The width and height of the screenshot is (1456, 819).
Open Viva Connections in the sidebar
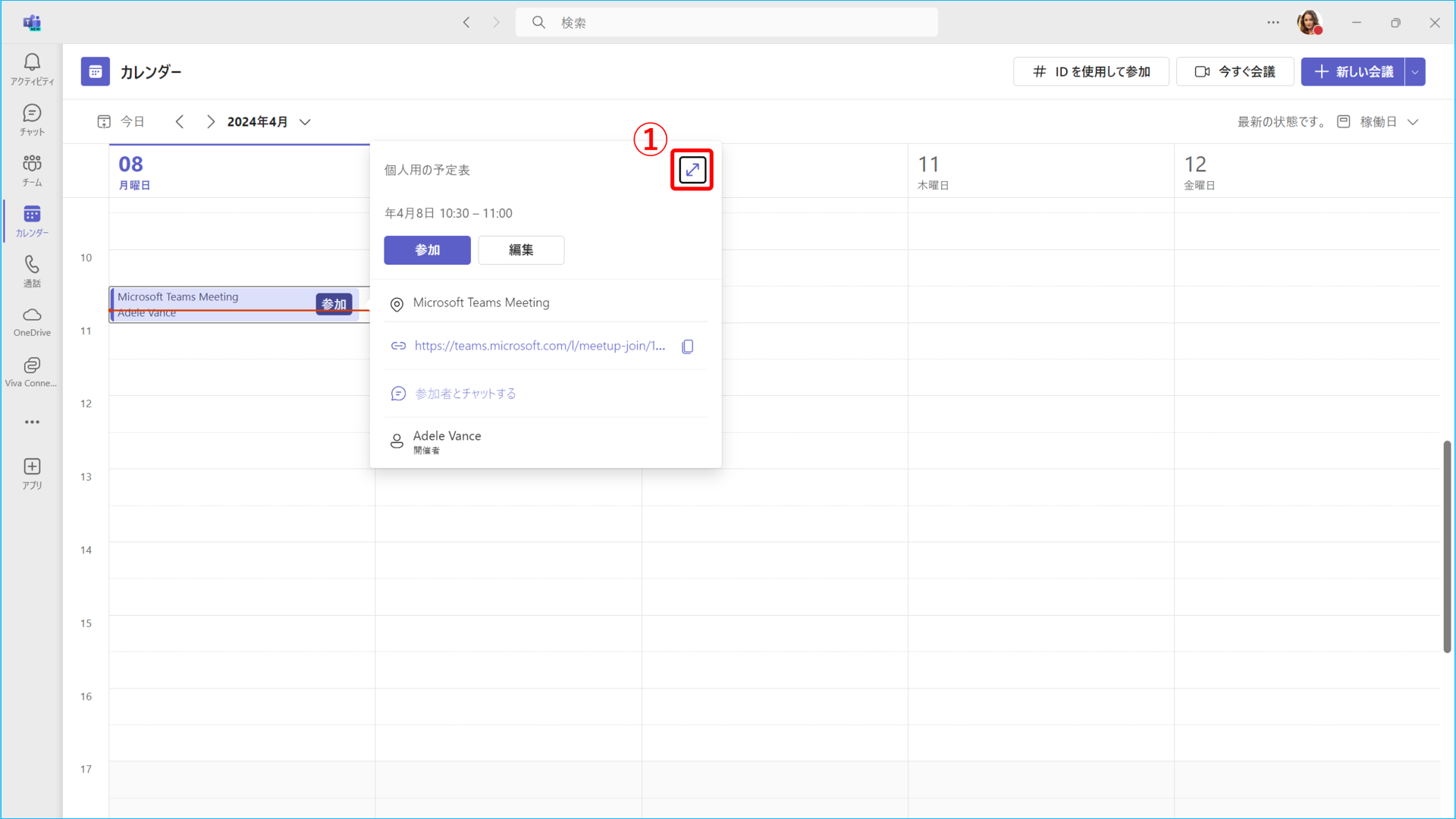(32, 372)
